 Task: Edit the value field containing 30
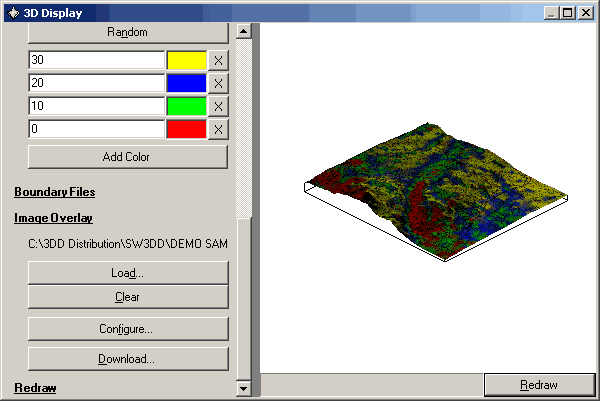[96, 60]
